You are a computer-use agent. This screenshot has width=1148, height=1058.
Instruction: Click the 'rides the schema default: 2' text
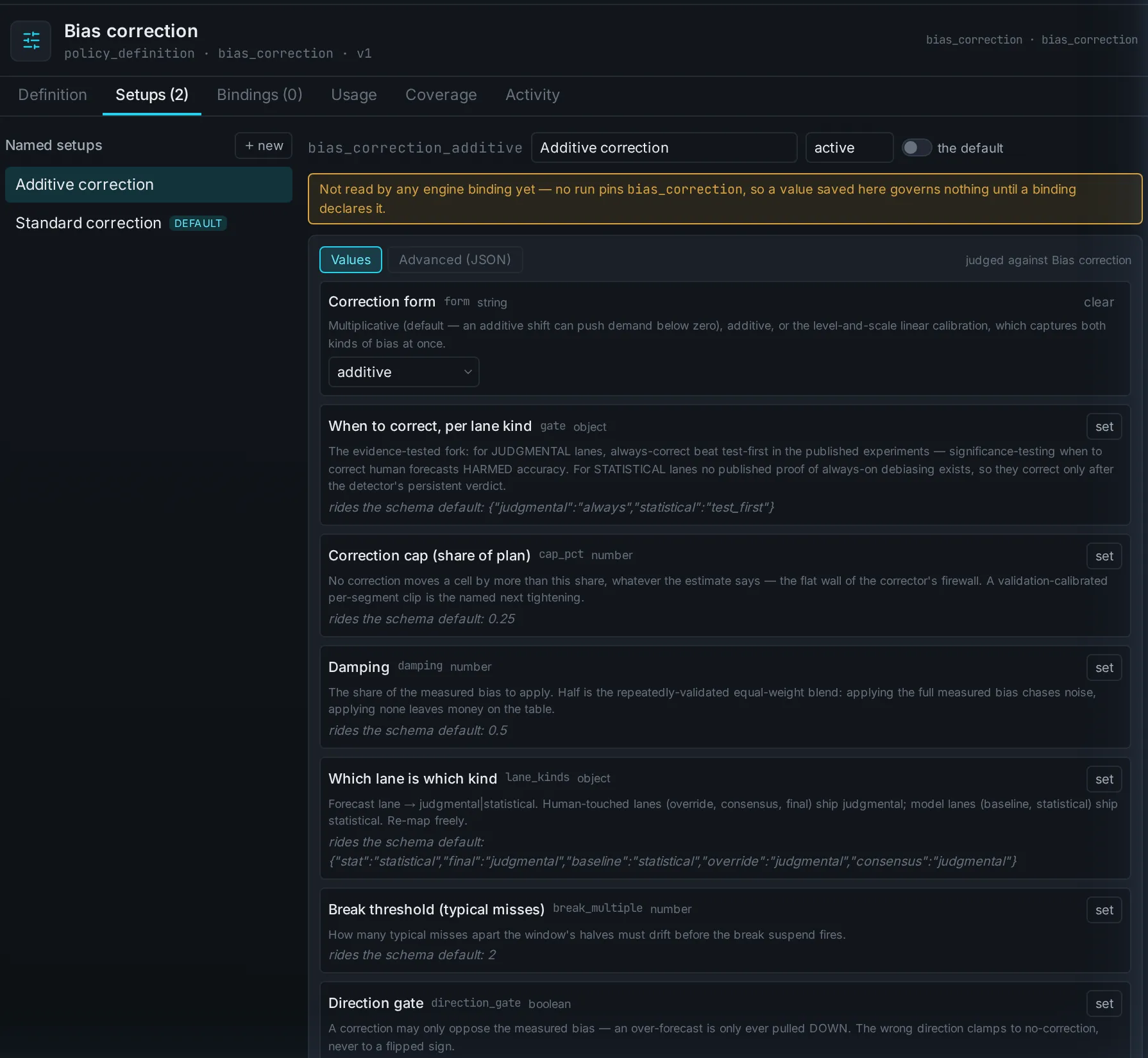(x=412, y=955)
